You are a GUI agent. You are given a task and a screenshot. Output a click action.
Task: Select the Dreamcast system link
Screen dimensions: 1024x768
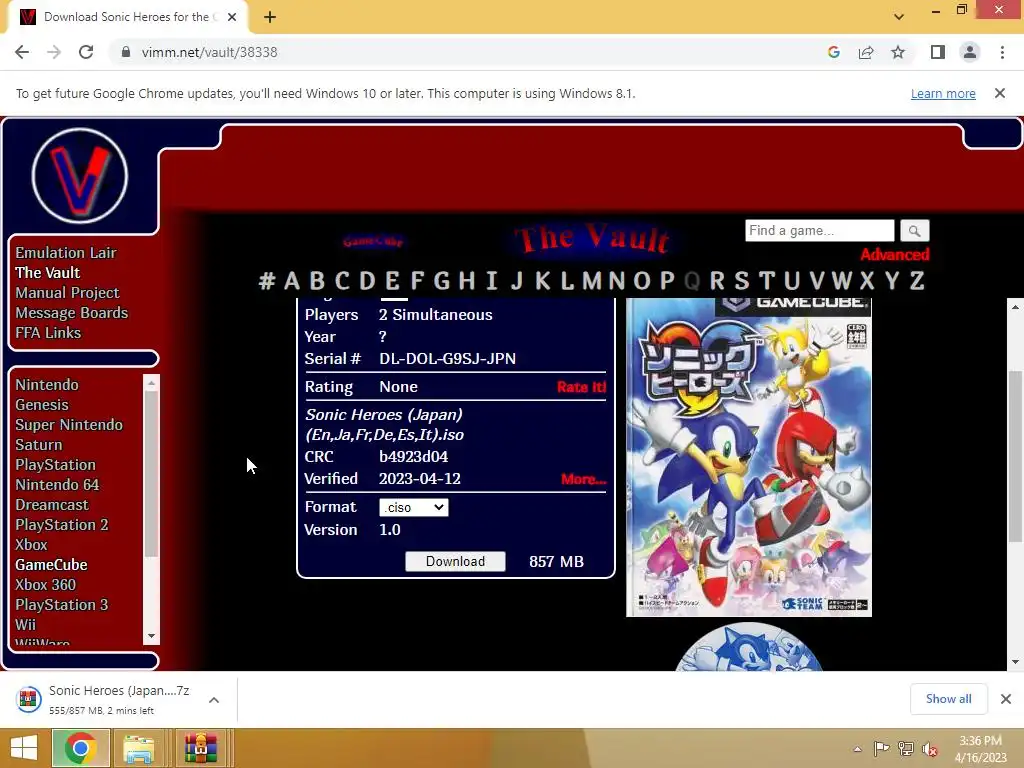coord(52,505)
